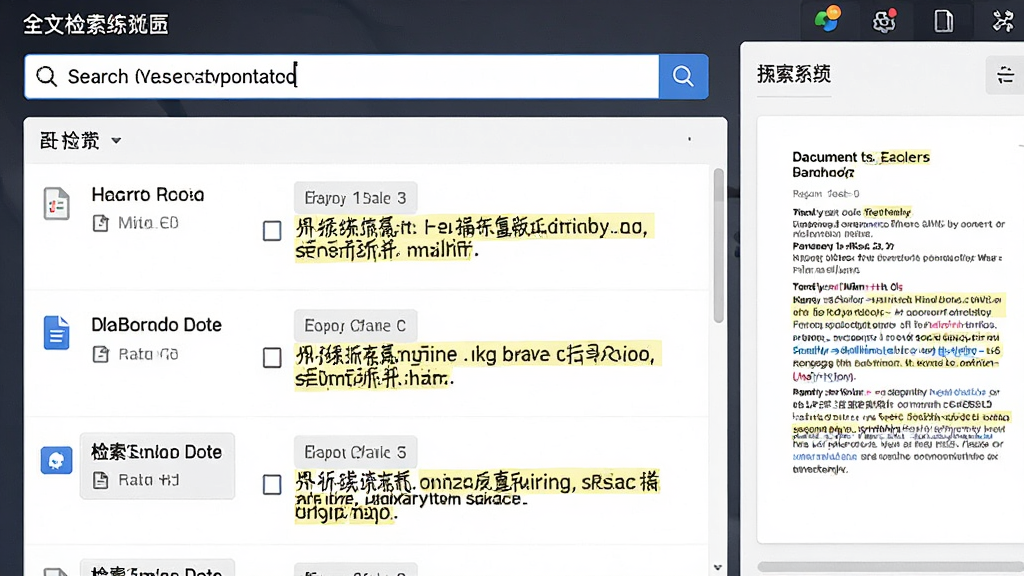The height and width of the screenshot is (576, 1024).
Task: Click the Erayoy 15ale 3 tag
Action: (355, 198)
